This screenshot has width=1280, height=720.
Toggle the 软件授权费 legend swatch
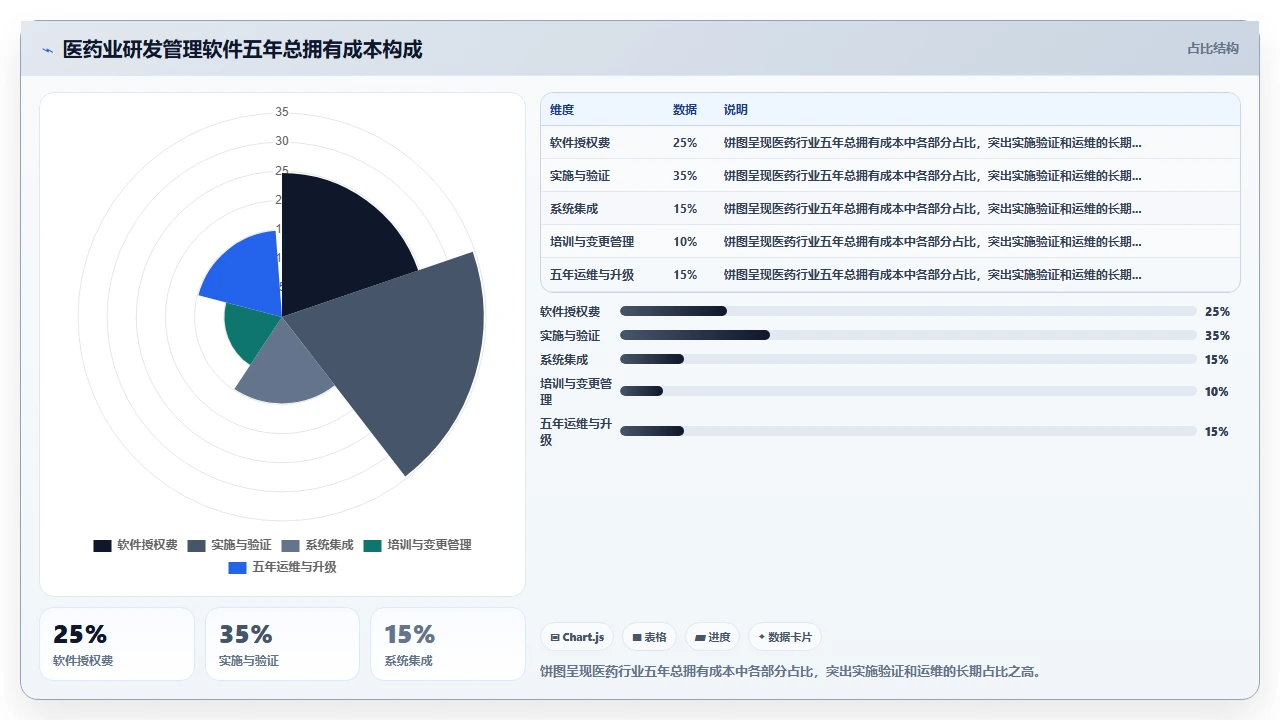(x=102, y=545)
